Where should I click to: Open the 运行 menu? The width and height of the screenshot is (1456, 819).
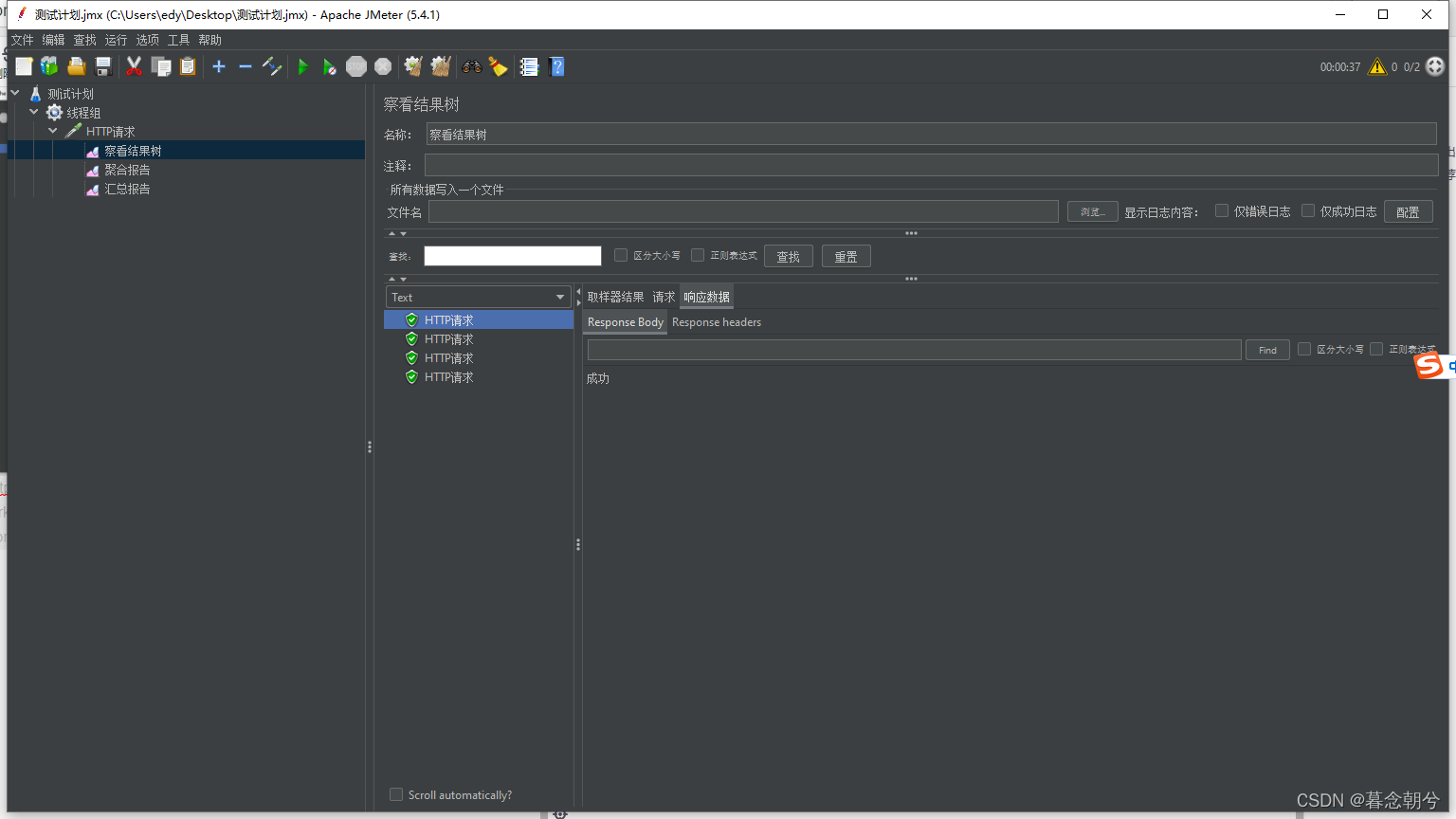click(x=116, y=40)
